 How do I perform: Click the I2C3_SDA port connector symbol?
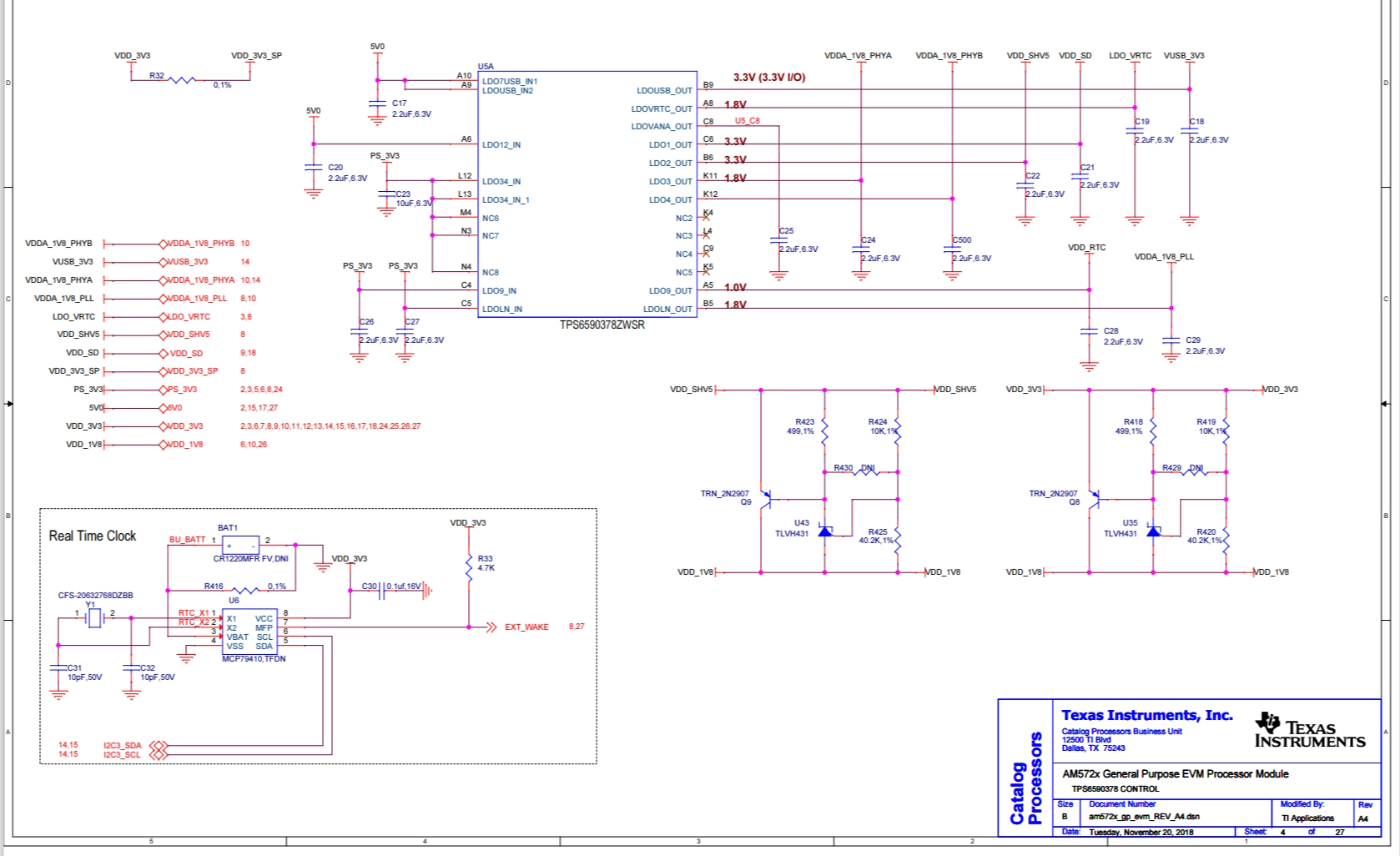159,745
